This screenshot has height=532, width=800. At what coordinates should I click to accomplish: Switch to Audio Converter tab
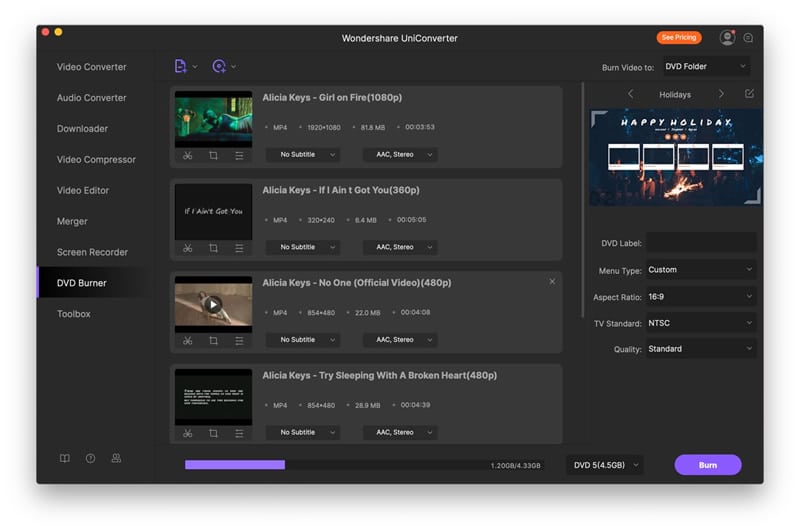point(91,98)
